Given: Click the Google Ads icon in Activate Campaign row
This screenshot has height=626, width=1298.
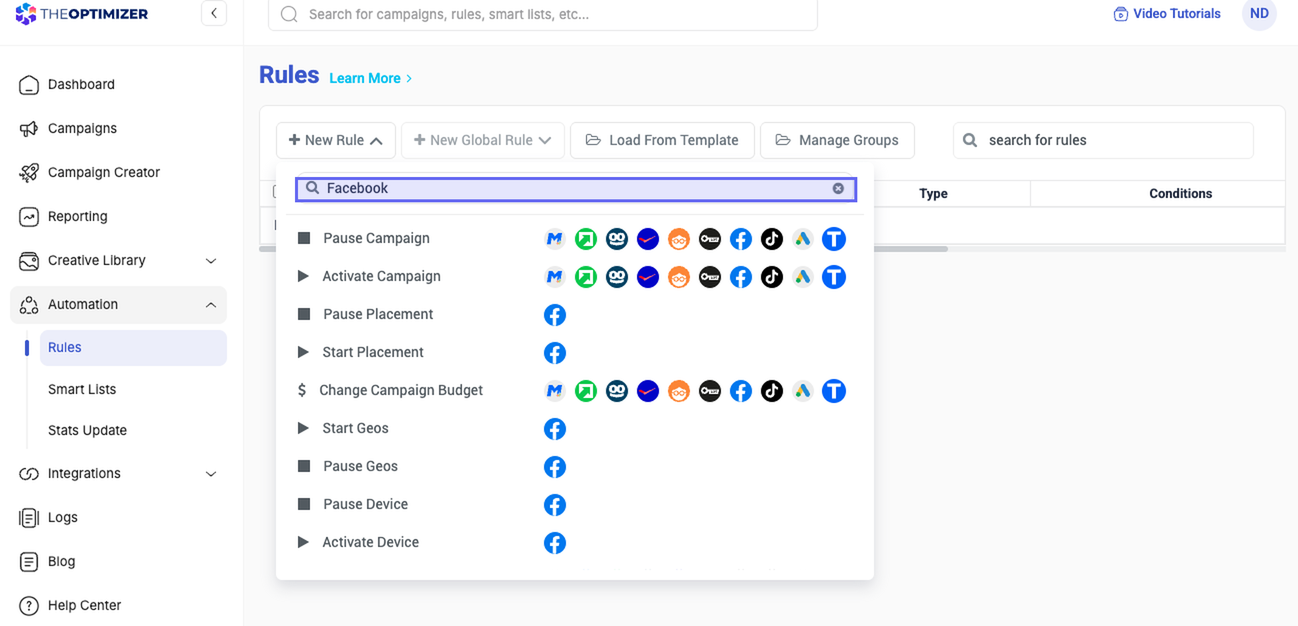Looking at the screenshot, I should pos(803,277).
